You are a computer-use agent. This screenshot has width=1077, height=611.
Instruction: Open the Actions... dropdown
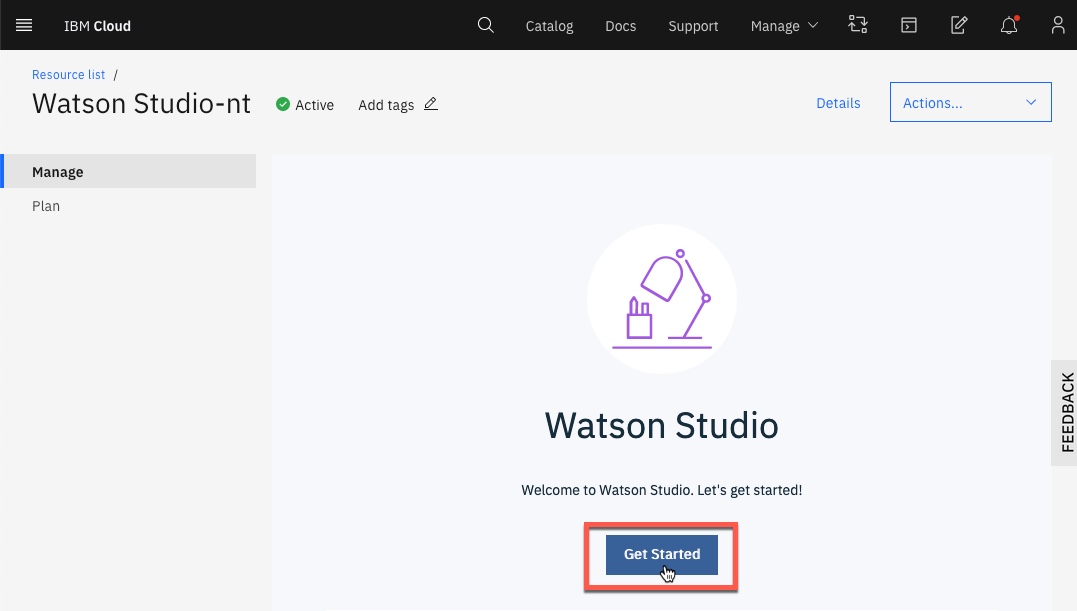coord(970,102)
